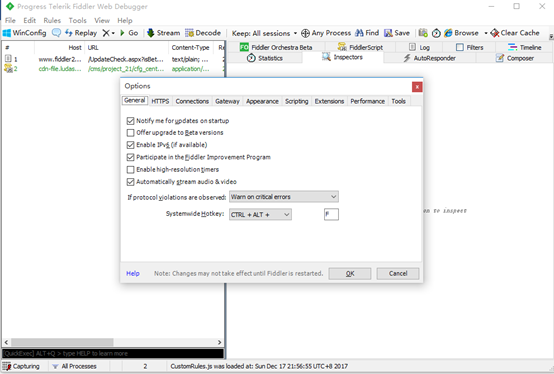This screenshot has height=374, width=554.
Task: Toggle Enable IPv6 (if available) checkbox
Action: (x=130, y=145)
